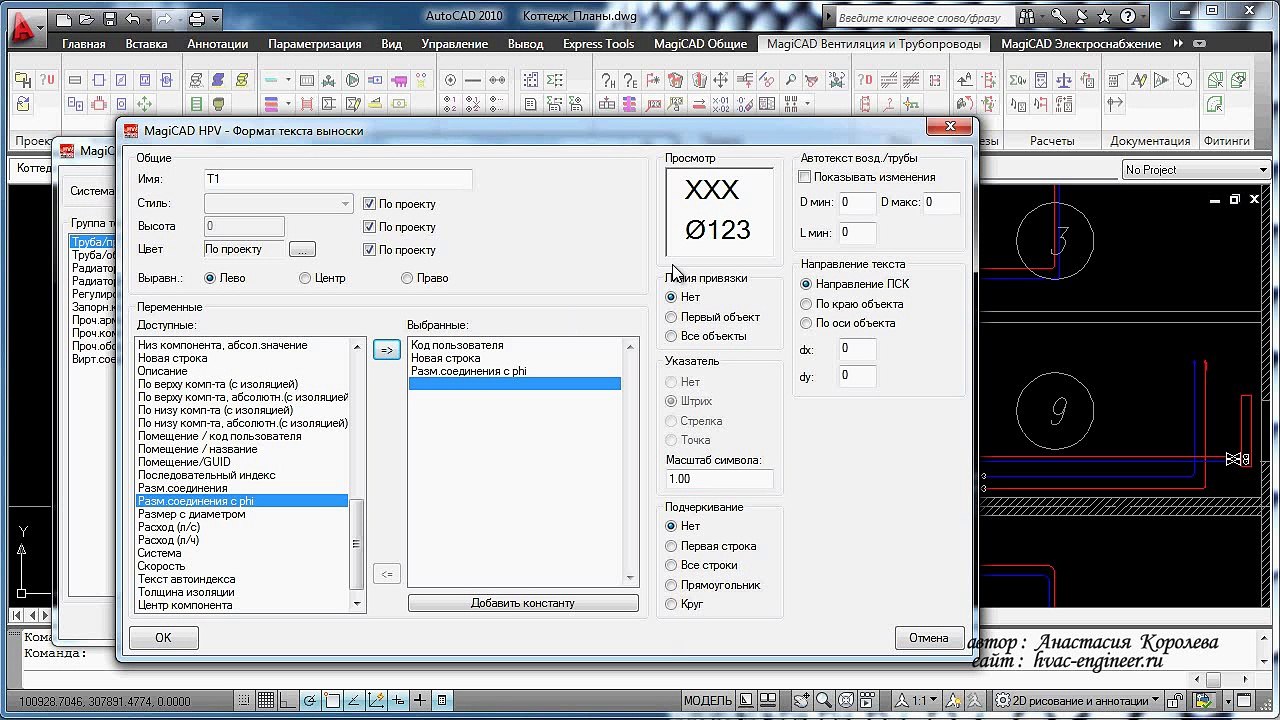Open the 'Вставка' ribbon tab
Image resolution: width=1280 pixels, height=720 pixels.
147,44
